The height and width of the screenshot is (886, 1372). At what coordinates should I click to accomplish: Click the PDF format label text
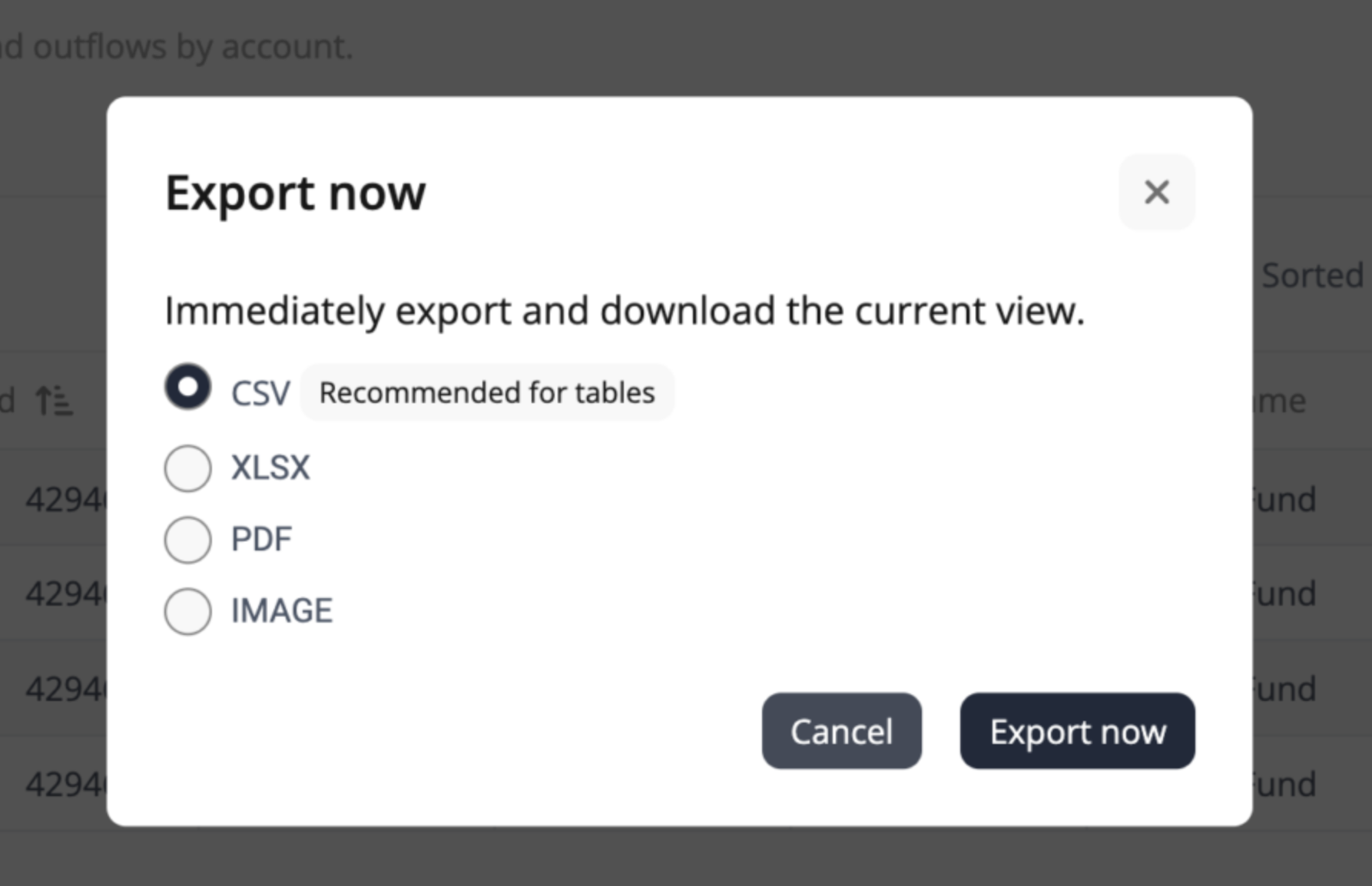(x=261, y=539)
